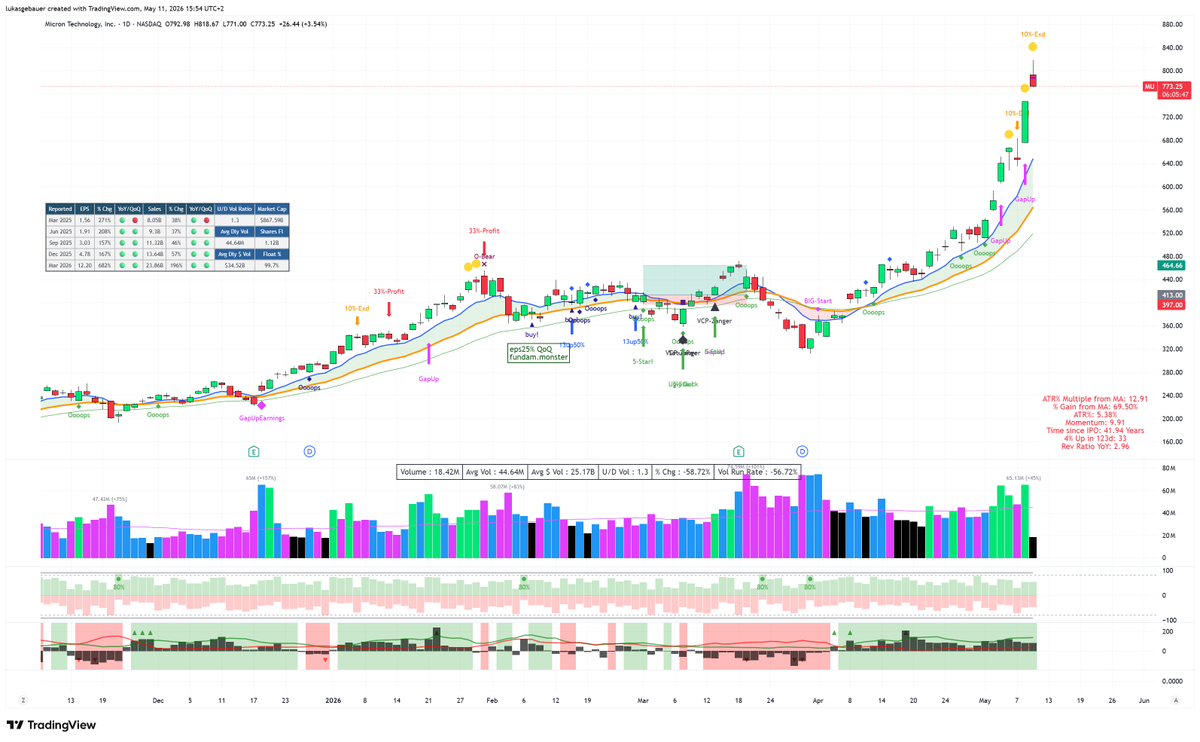The image size is (1200, 742).
Task: Click the red 397.00 price label
Action: tap(1172, 305)
